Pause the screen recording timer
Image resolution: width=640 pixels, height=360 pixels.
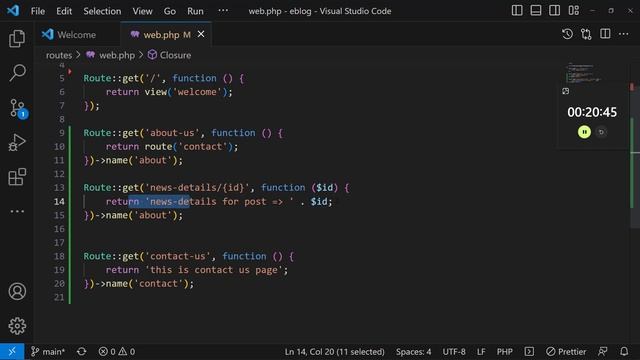pos(584,132)
